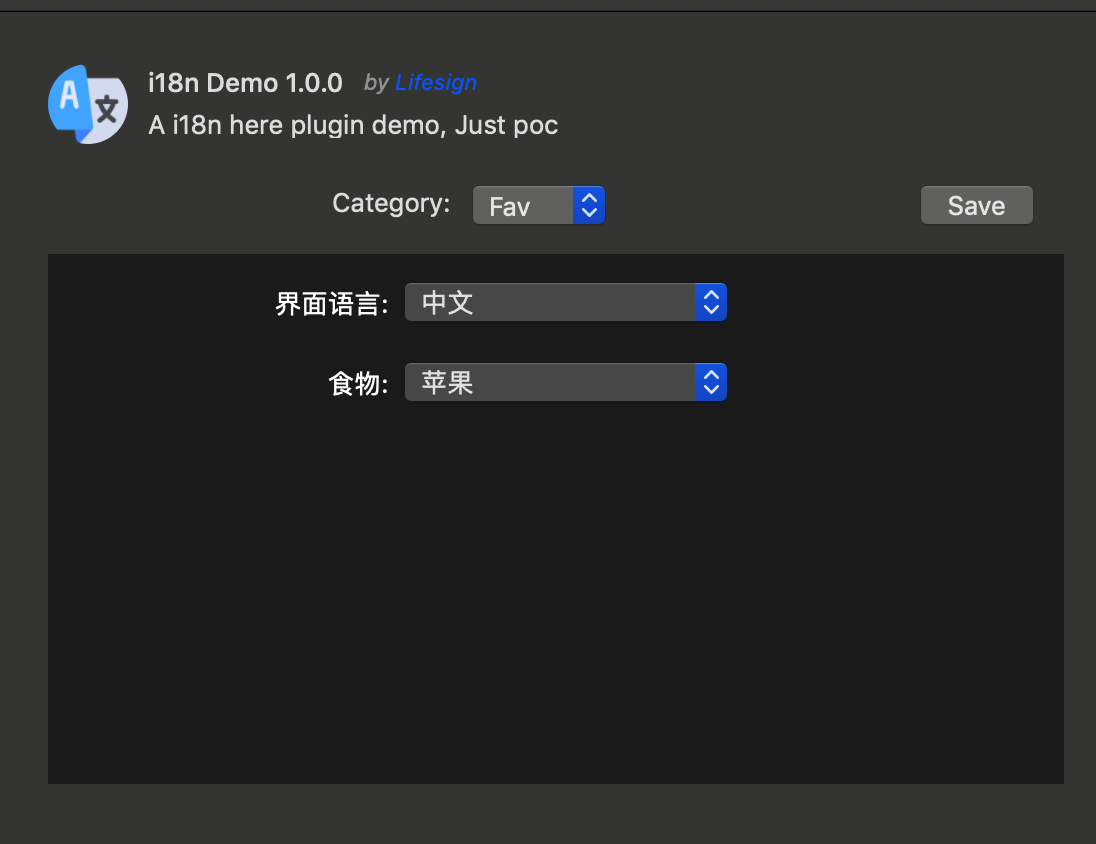
Task: Open the 食物 dropdown set to 苹果
Action: (565, 382)
